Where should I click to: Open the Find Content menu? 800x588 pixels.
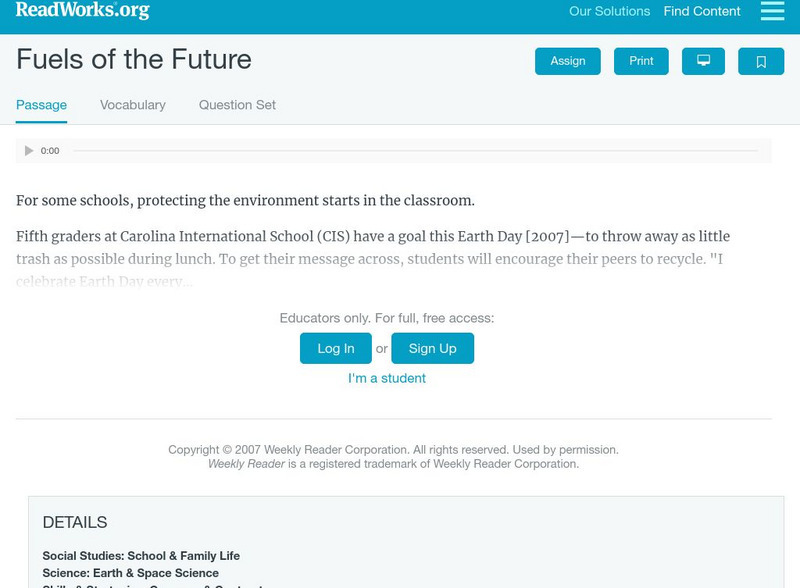(x=702, y=12)
